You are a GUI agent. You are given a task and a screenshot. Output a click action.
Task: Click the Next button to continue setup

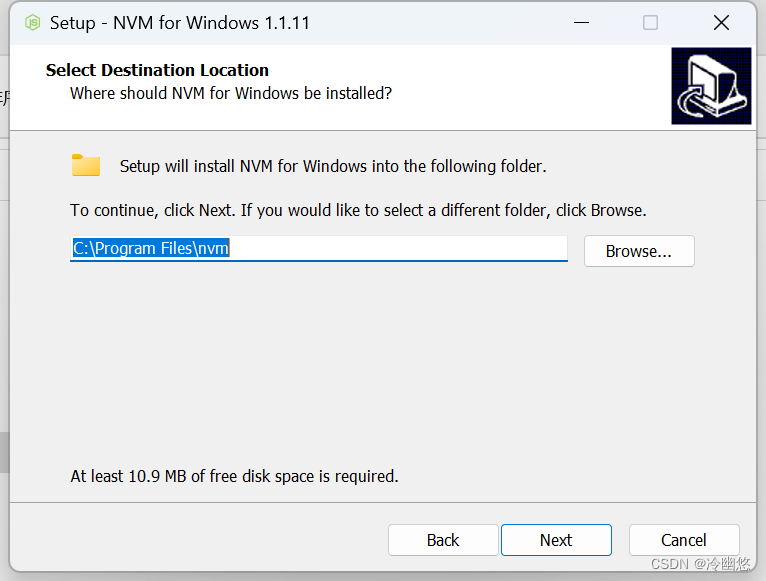point(556,540)
